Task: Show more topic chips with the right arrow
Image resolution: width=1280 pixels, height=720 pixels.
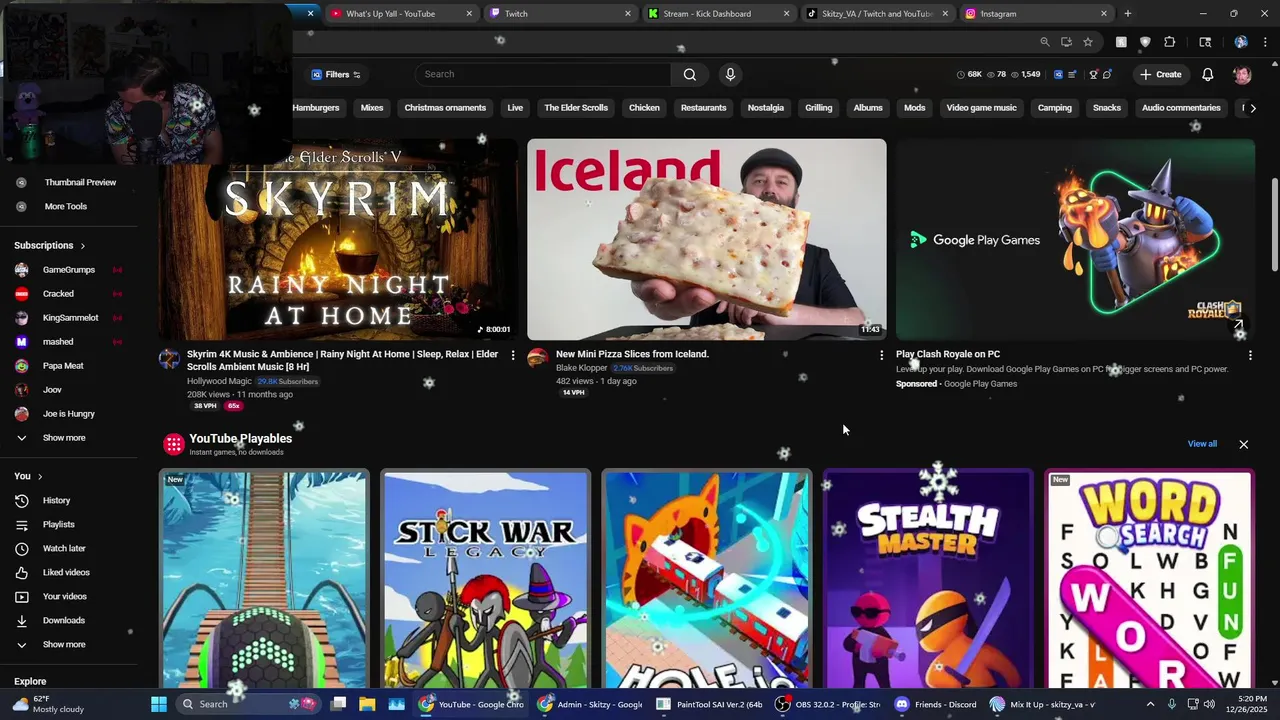Action: point(1252,108)
